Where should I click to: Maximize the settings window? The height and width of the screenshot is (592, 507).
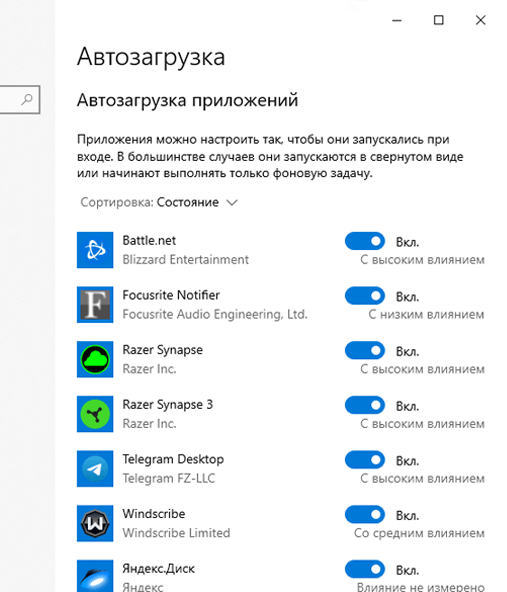(438, 20)
